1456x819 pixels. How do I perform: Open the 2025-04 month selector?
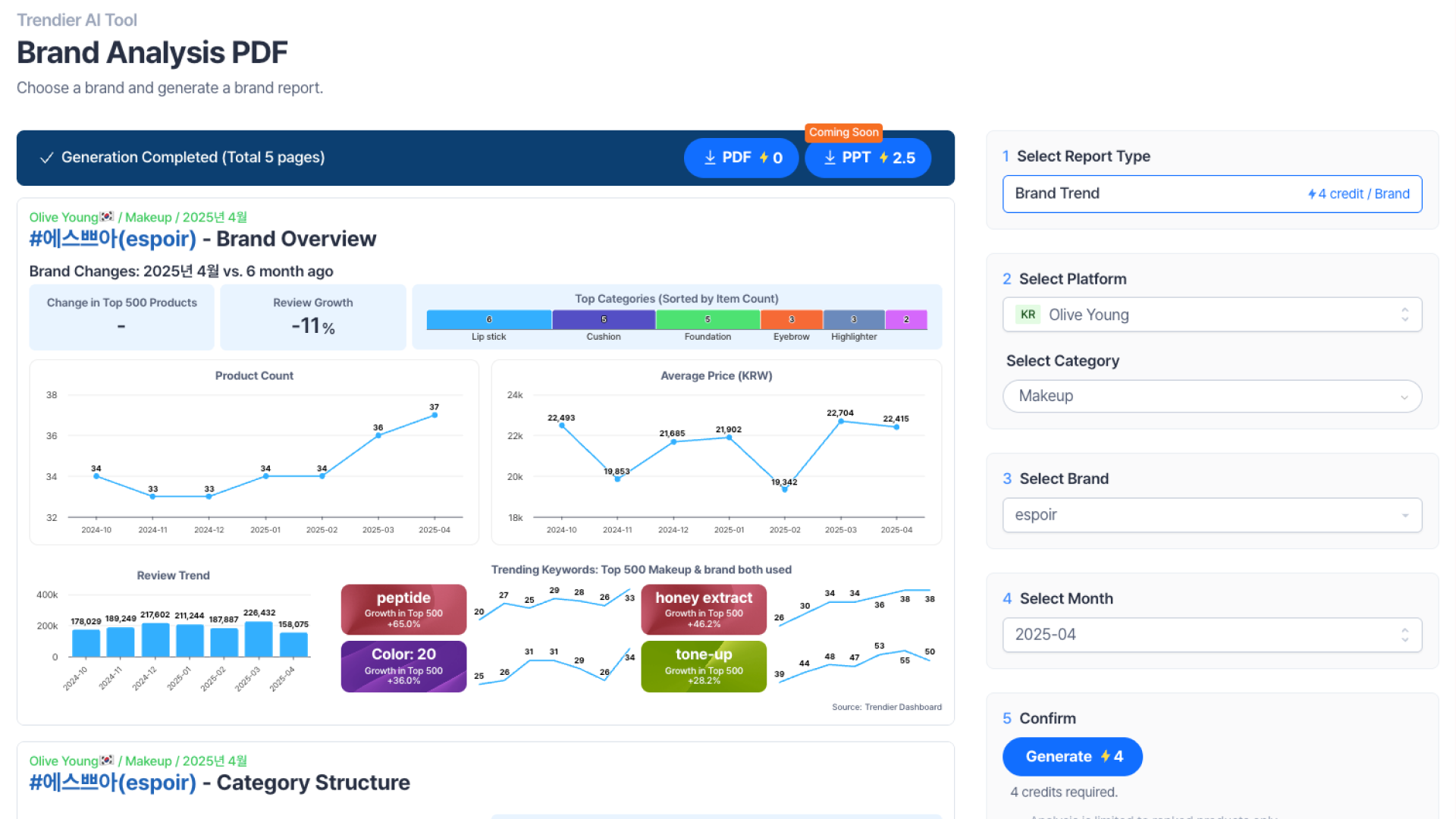[x=1212, y=635]
